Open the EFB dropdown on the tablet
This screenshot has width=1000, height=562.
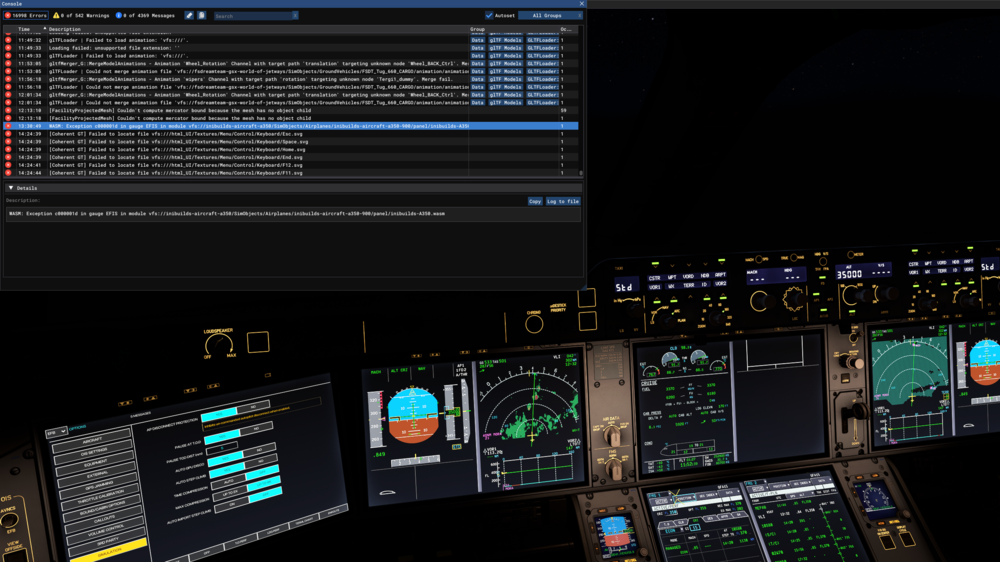[56, 432]
